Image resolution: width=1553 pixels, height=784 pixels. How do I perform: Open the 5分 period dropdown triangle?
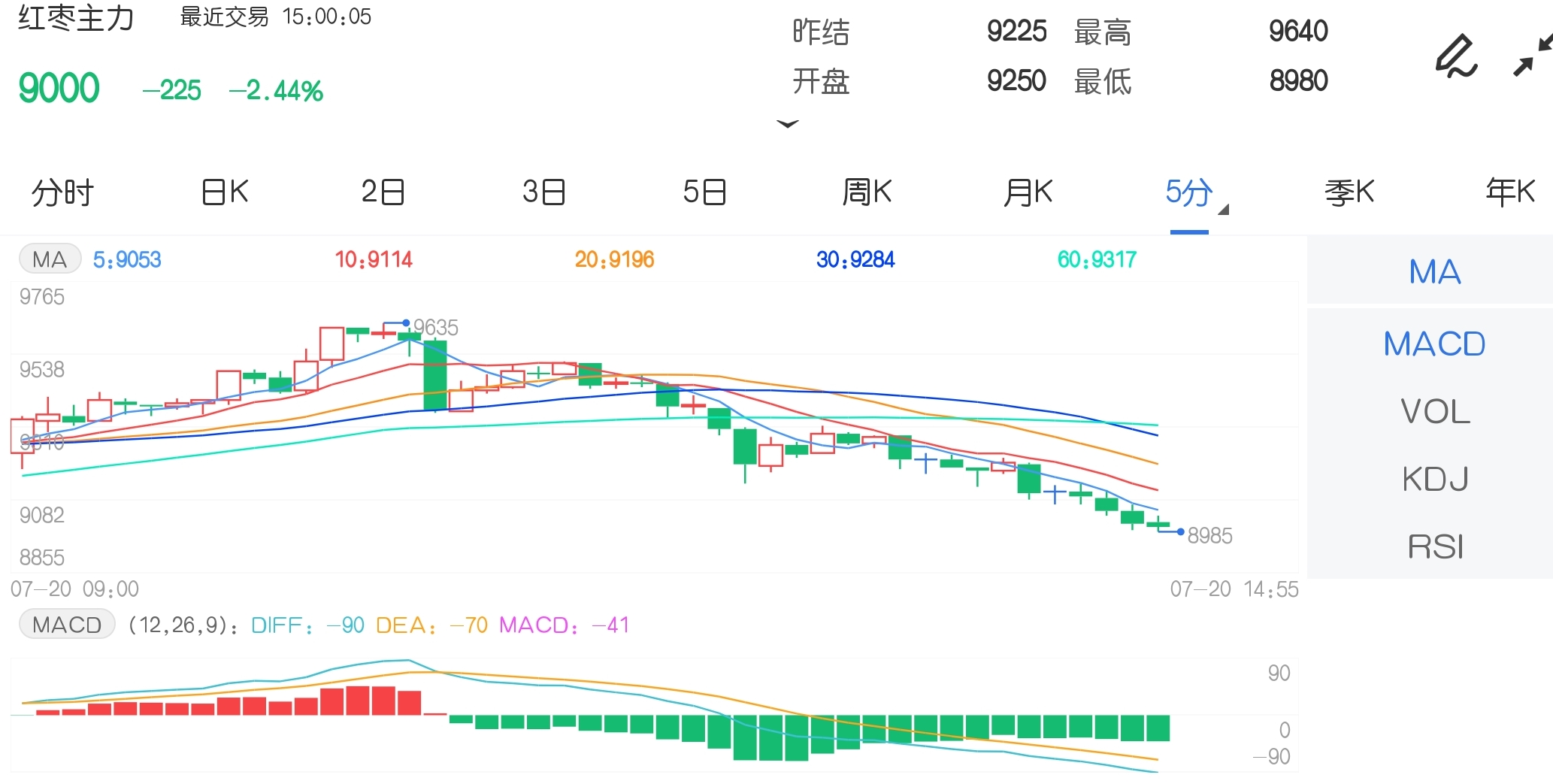(x=1223, y=210)
